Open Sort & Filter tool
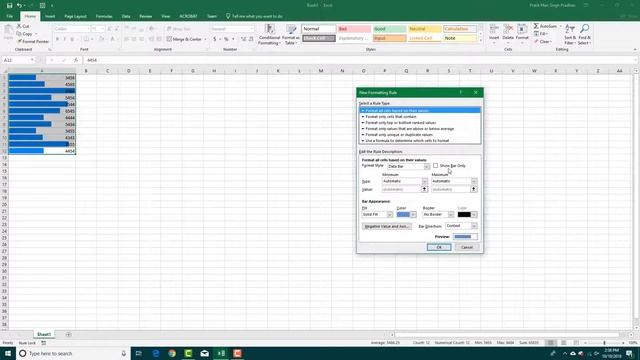 [570, 34]
